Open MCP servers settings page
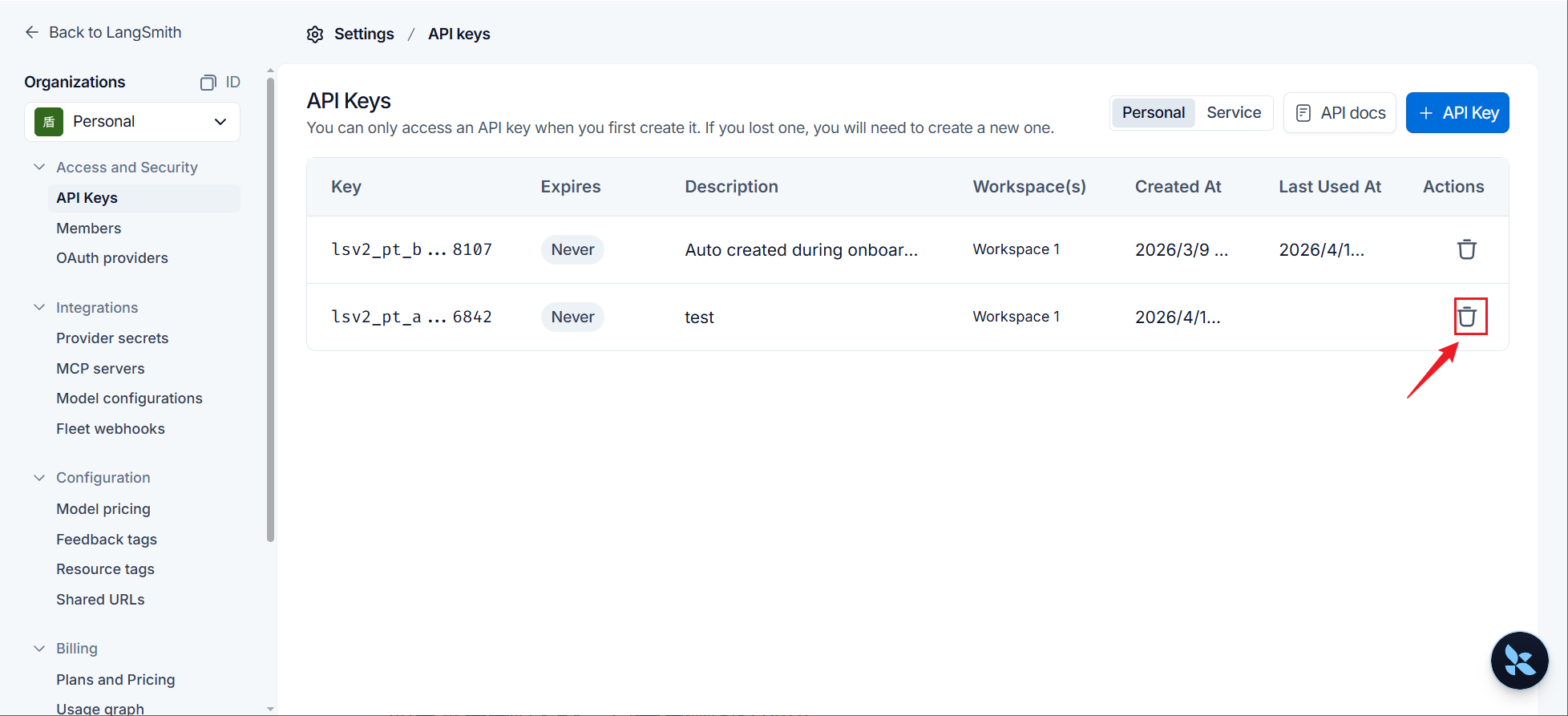The image size is (1568, 716). (100, 369)
